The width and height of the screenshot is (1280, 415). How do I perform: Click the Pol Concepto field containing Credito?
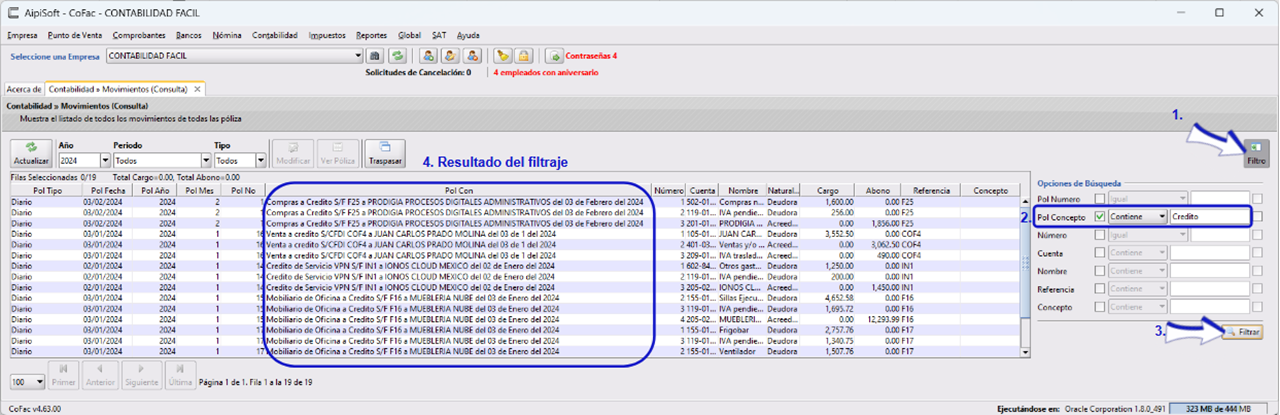coord(1210,216)
